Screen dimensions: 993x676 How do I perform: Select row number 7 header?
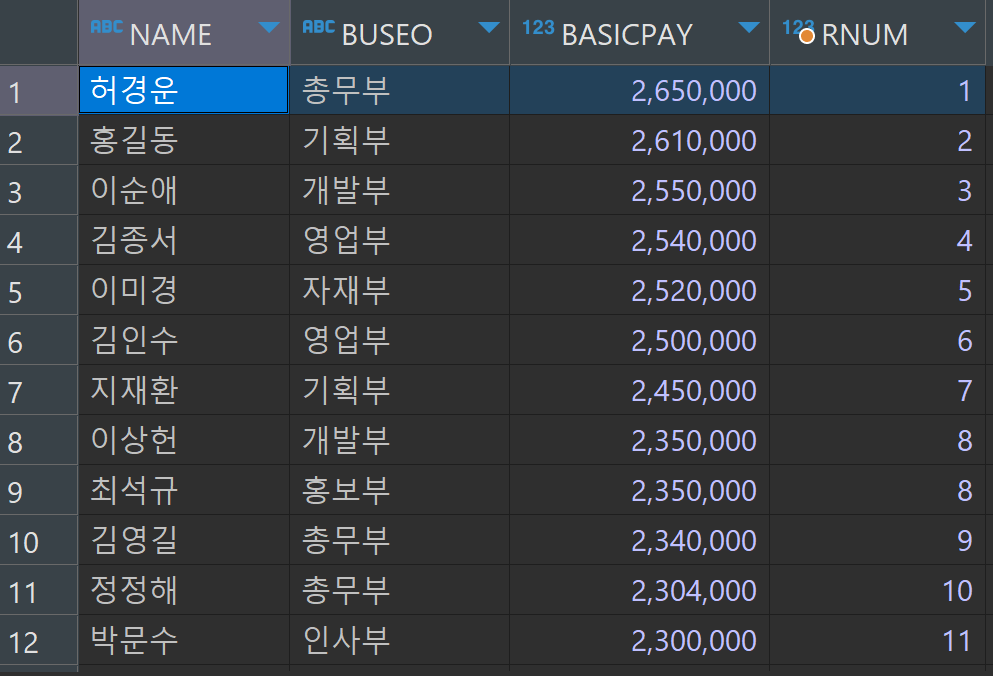(x=39, y=391)
